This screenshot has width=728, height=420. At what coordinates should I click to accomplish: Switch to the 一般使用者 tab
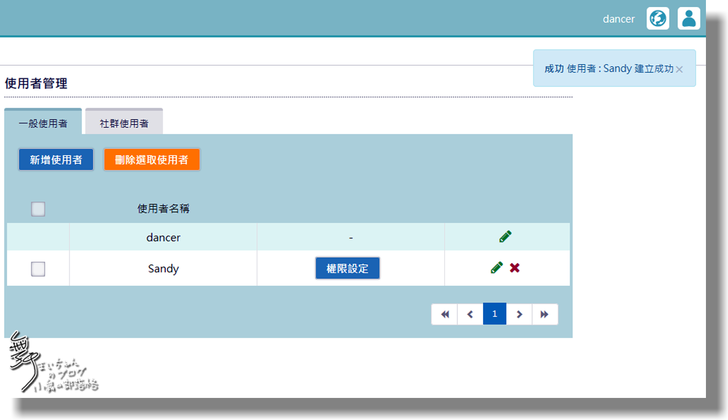coord(43,124)
